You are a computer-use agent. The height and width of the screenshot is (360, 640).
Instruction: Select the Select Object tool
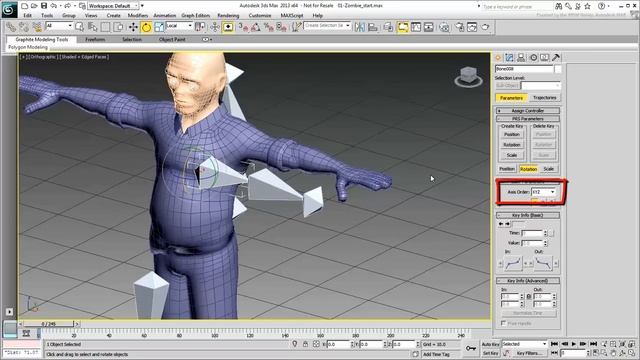(x=80, y=27)
